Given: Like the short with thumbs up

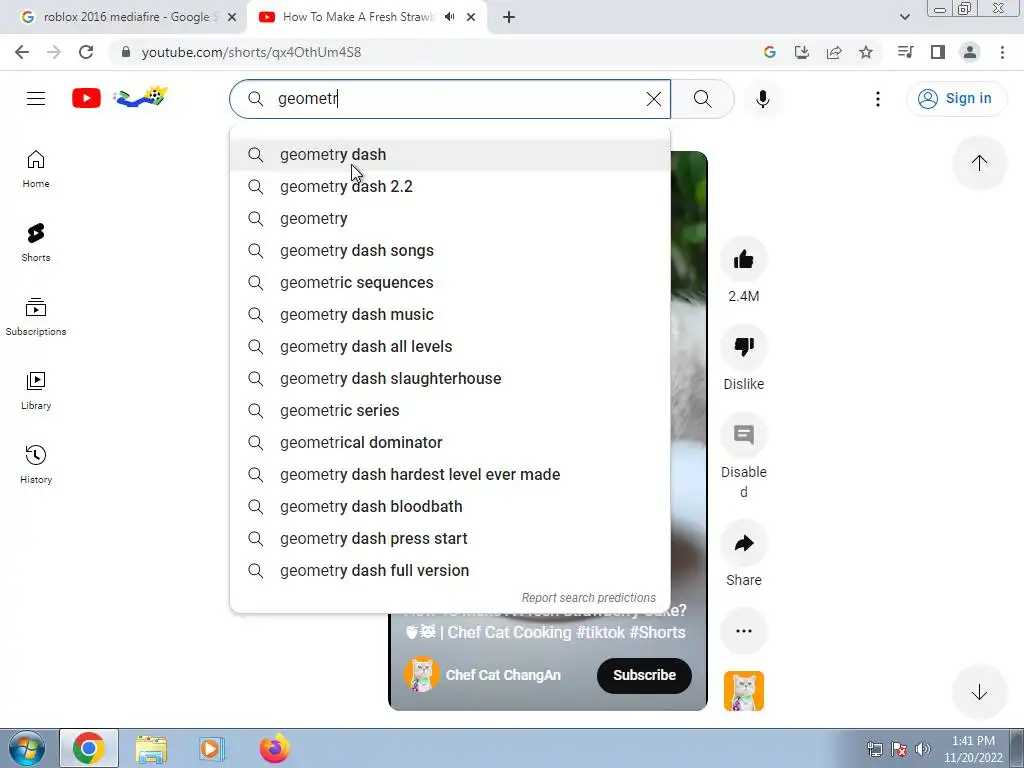Looking at the screenshot, I should [x=743, y=259].
